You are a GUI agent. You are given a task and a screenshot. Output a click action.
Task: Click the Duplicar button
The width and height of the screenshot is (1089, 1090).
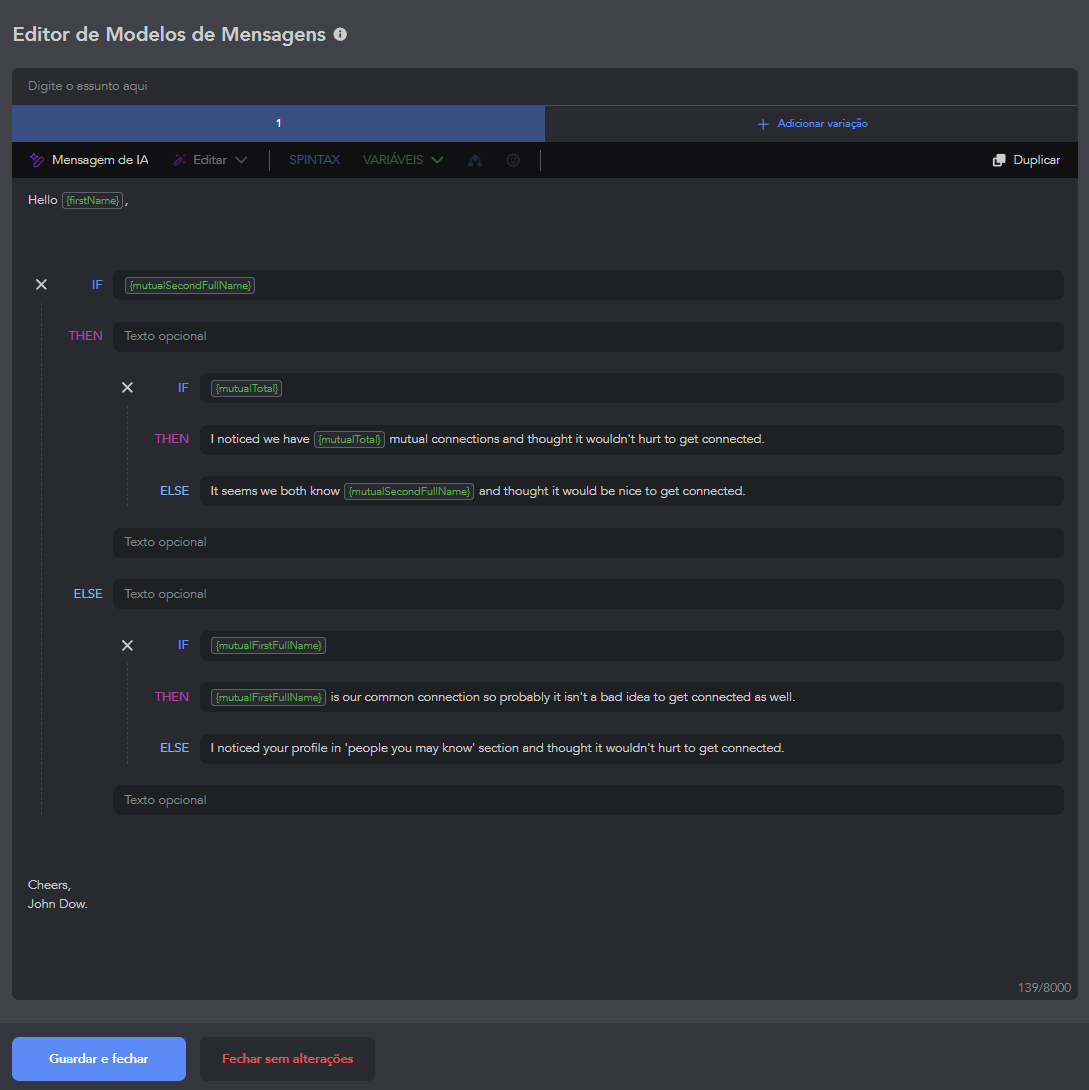coord(1026,160)
